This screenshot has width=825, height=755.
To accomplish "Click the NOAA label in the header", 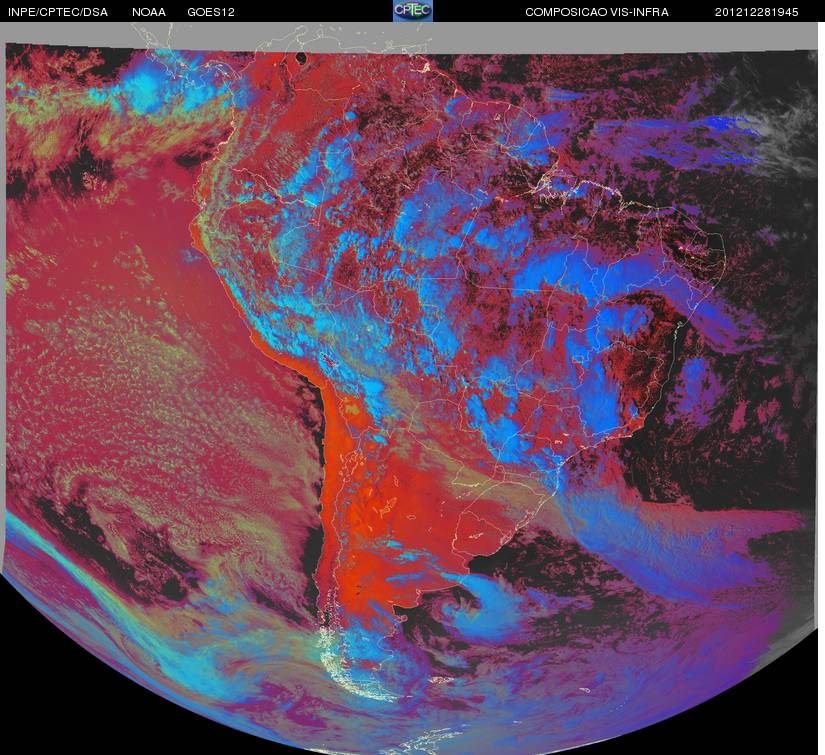I will pyautogui.click(x=149, y=12).
